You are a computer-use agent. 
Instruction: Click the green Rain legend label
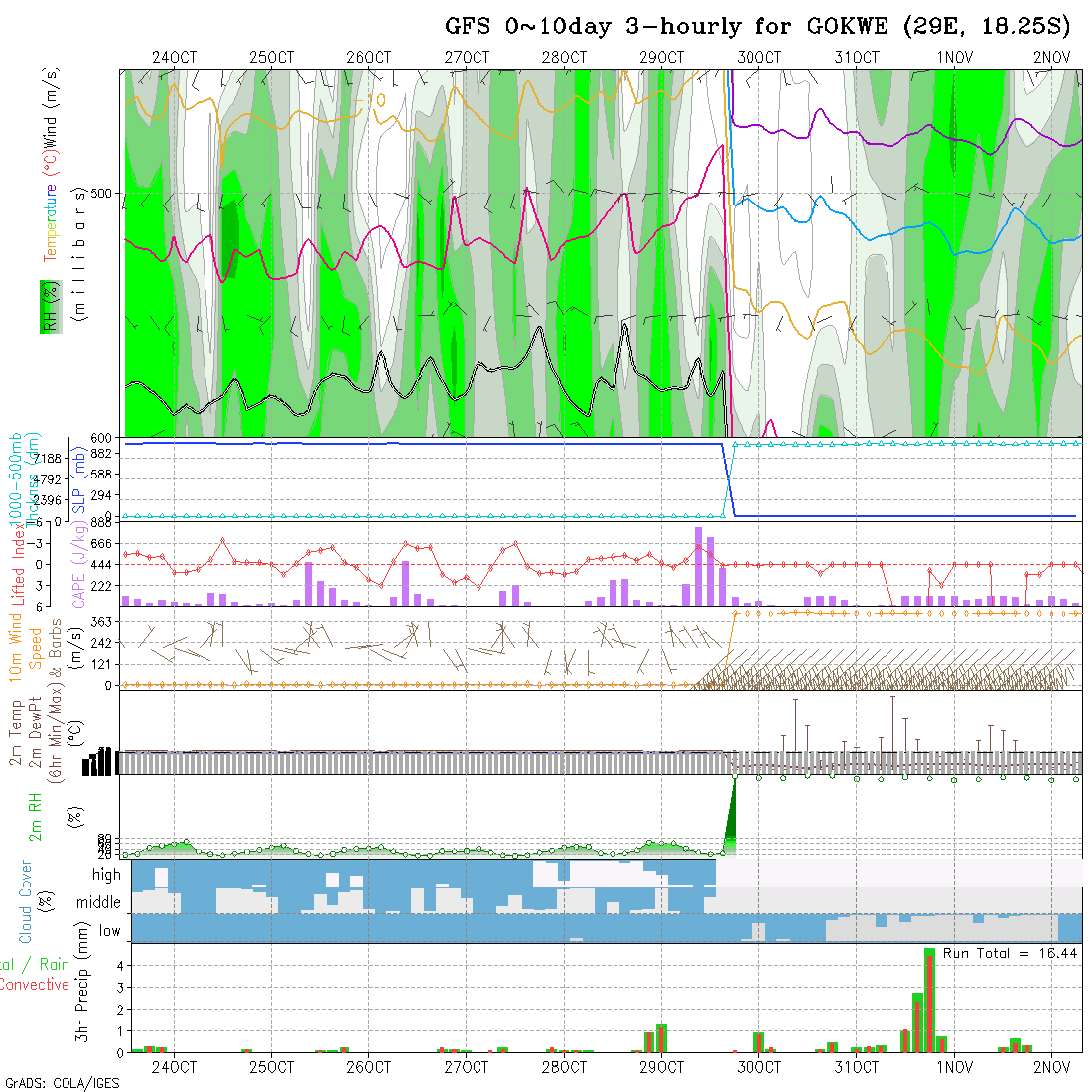(x=55, y=964)
